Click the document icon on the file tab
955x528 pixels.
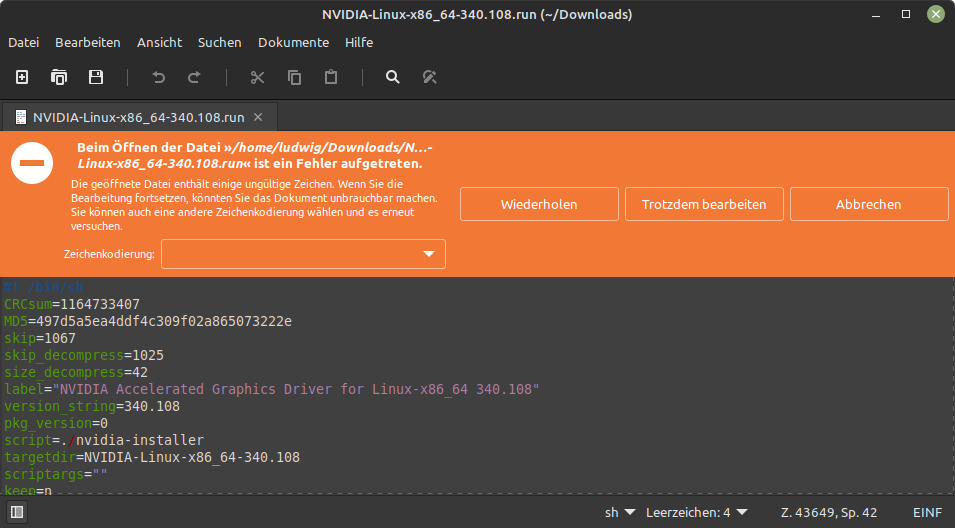click(x=21, y=117)
